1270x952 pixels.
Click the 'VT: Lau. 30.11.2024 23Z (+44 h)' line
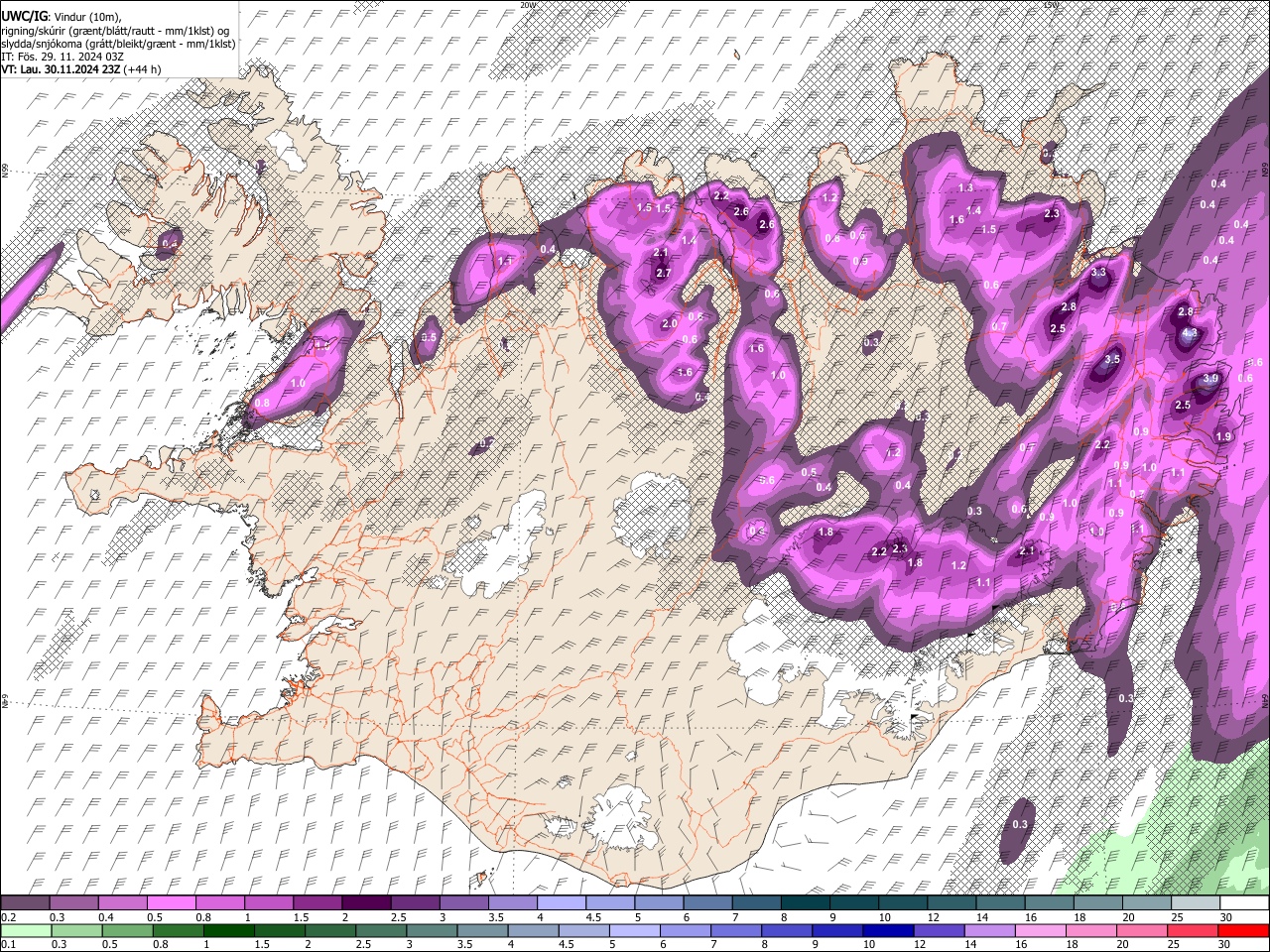81,68
